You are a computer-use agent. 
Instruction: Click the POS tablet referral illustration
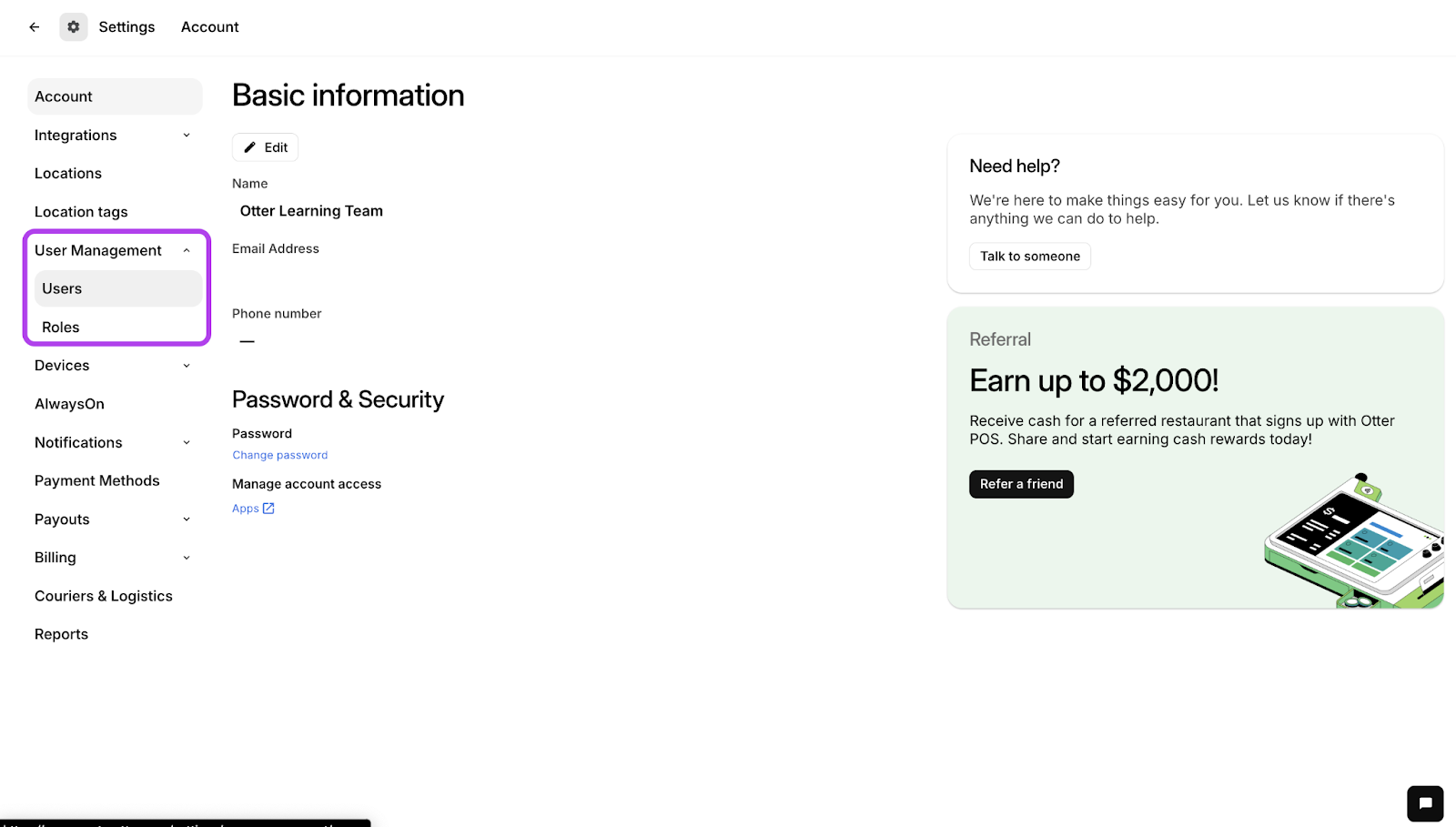click(x=1353, y=541)
